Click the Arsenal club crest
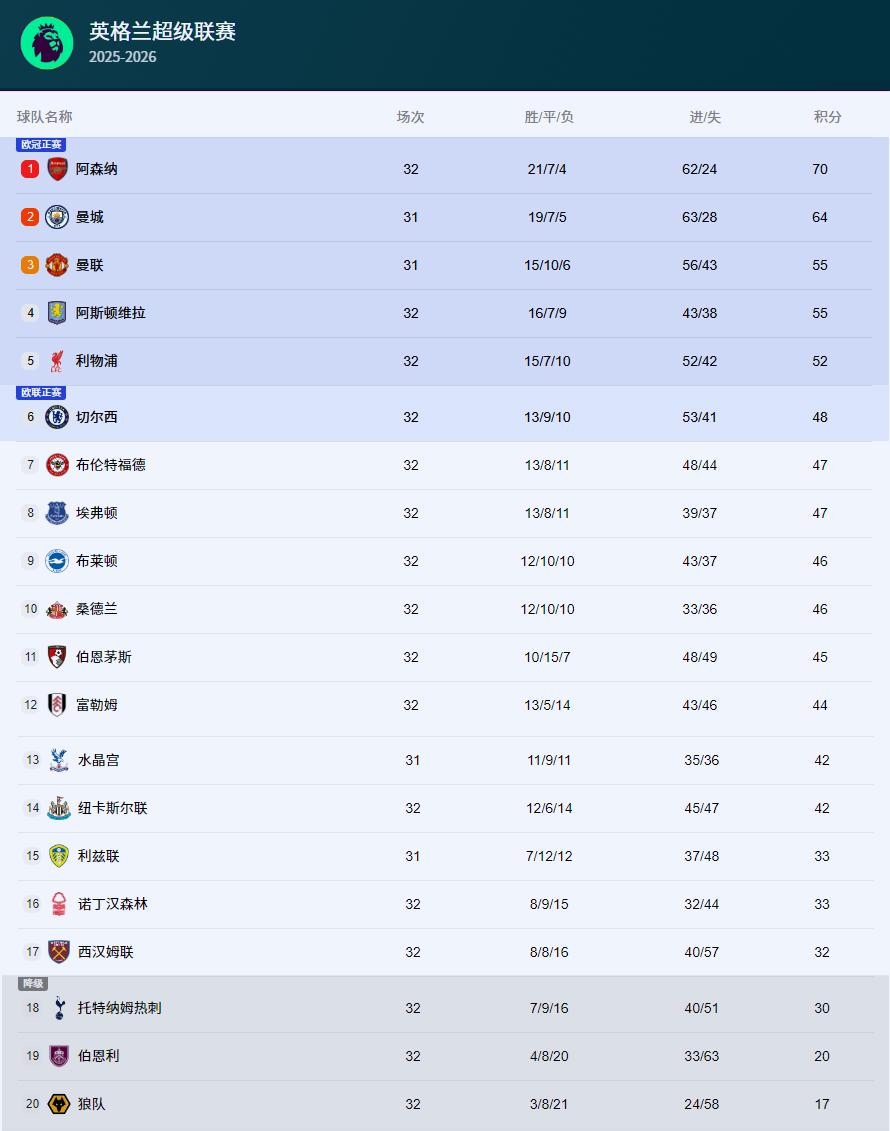 tap(57, 169)
